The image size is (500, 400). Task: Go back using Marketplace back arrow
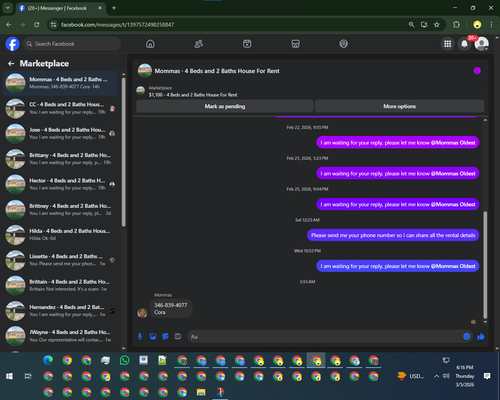point(11,63)
